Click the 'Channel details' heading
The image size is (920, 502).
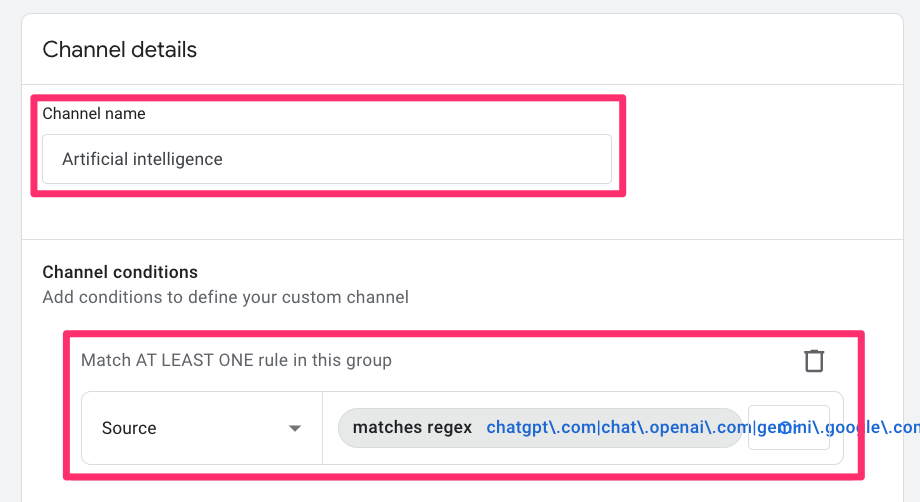119,49
